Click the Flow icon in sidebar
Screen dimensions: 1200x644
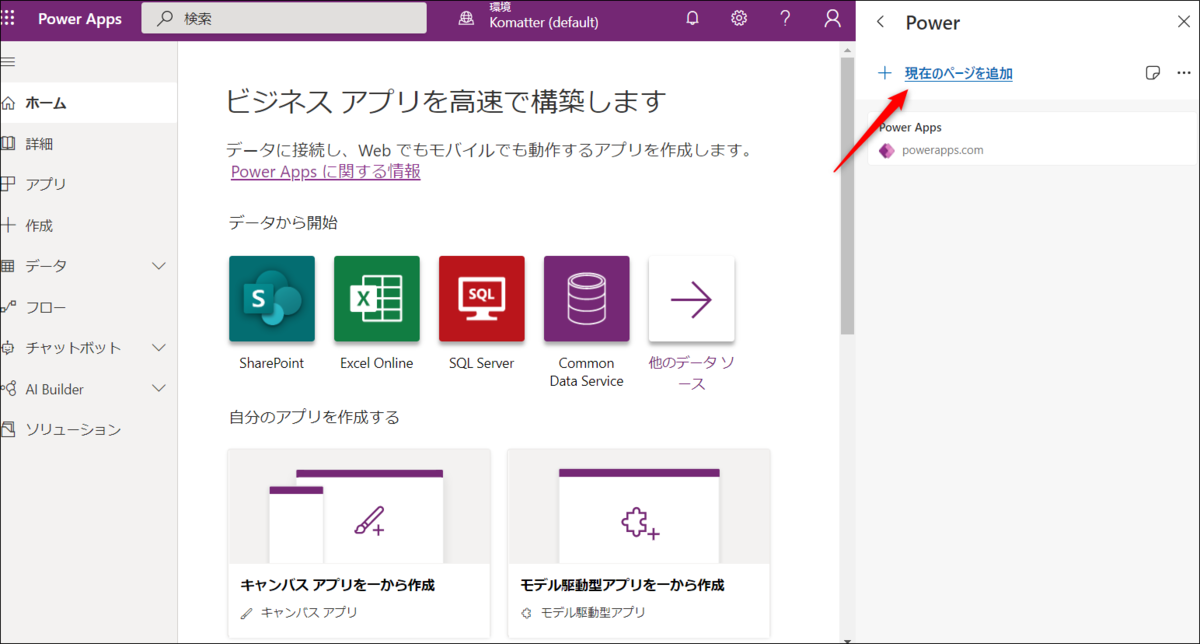click(8, 307)
